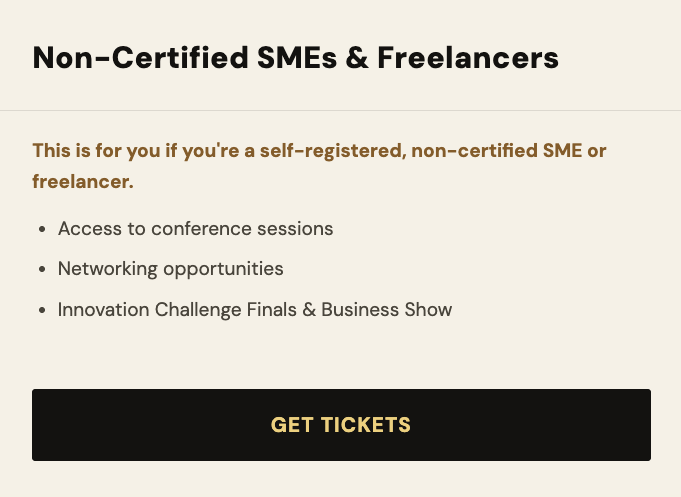Click the word 'SMEs' in the heading
Screen dimensions: 681x497
point(297,58)
